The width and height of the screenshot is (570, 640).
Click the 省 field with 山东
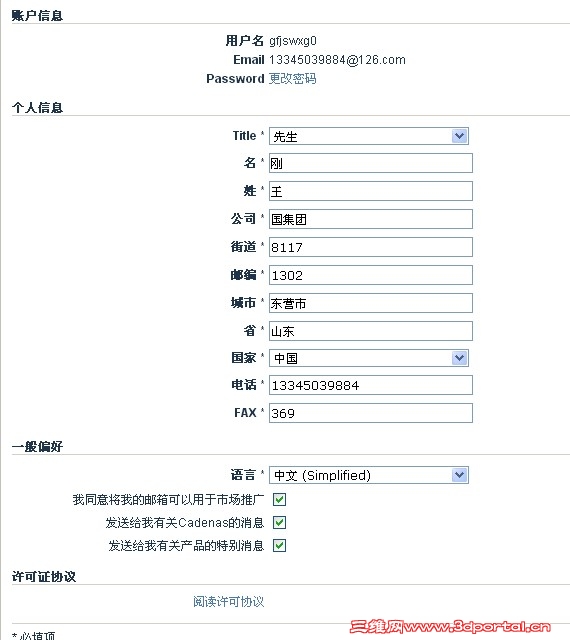coord(371,331)
